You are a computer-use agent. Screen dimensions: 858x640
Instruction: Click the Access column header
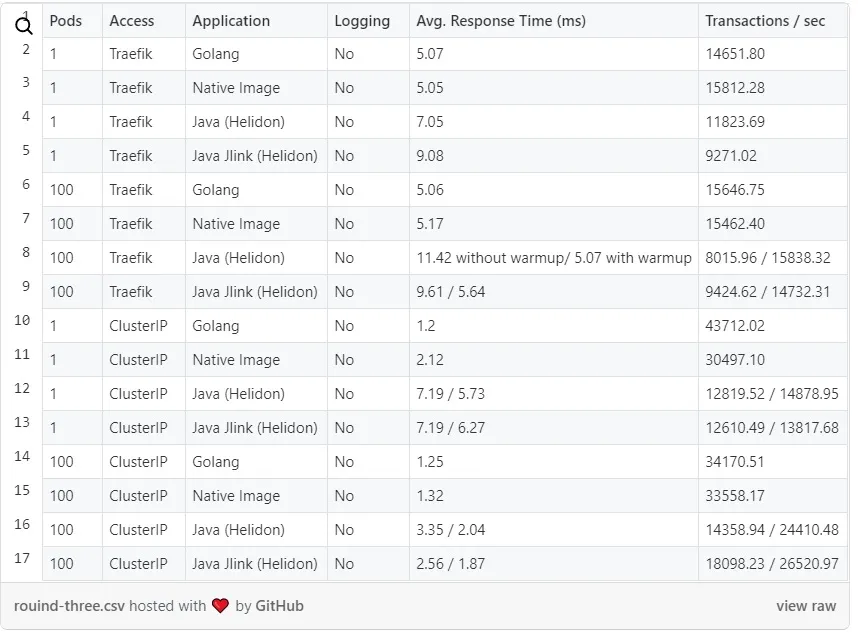(132, 20)
